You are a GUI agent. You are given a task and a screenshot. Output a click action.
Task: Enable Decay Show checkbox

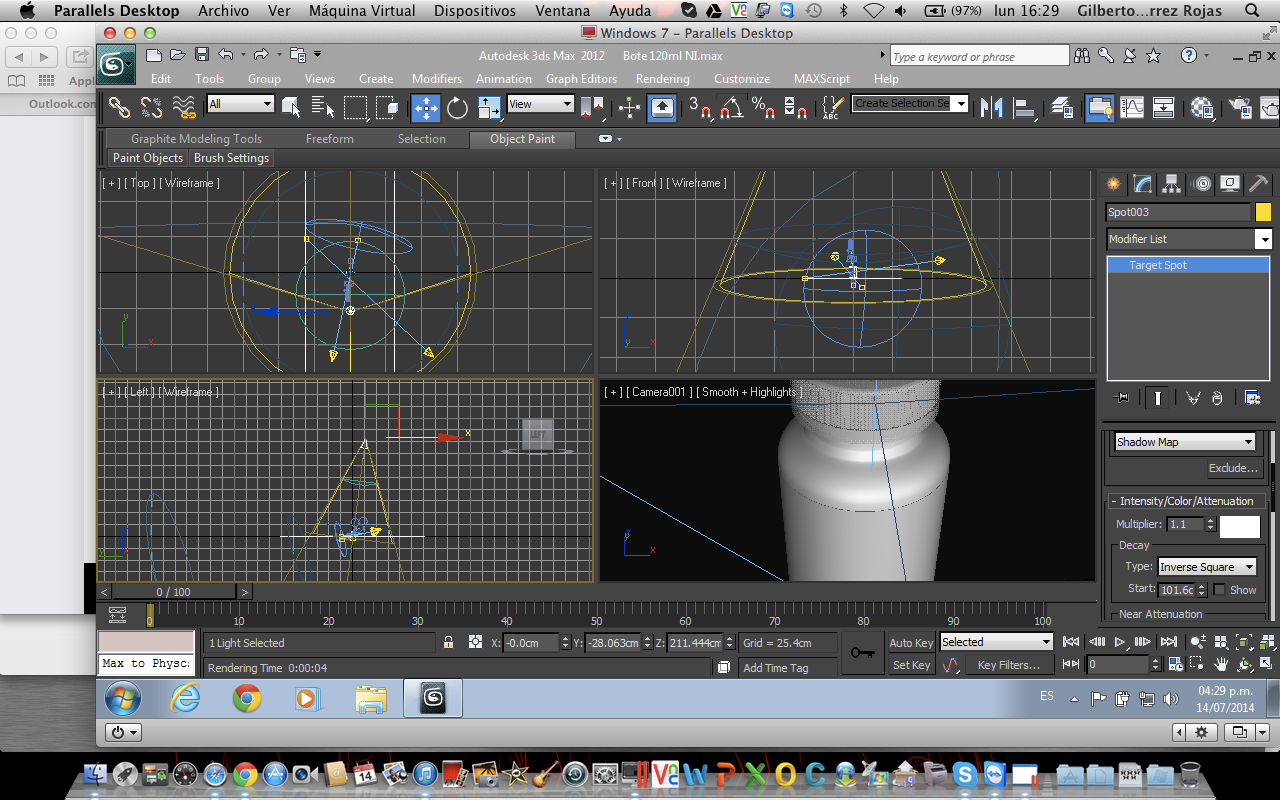1219,590
